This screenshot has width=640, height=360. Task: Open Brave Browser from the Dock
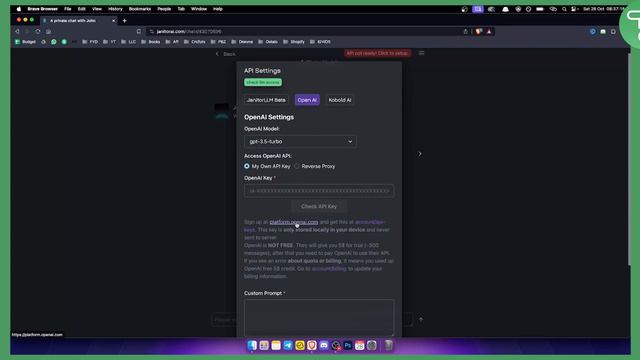[312, 346]
